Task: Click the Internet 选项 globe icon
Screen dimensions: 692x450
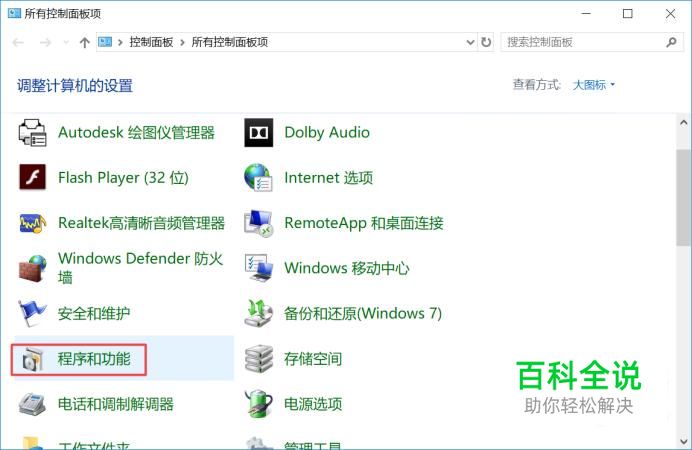Action: (x=259, y=177)
